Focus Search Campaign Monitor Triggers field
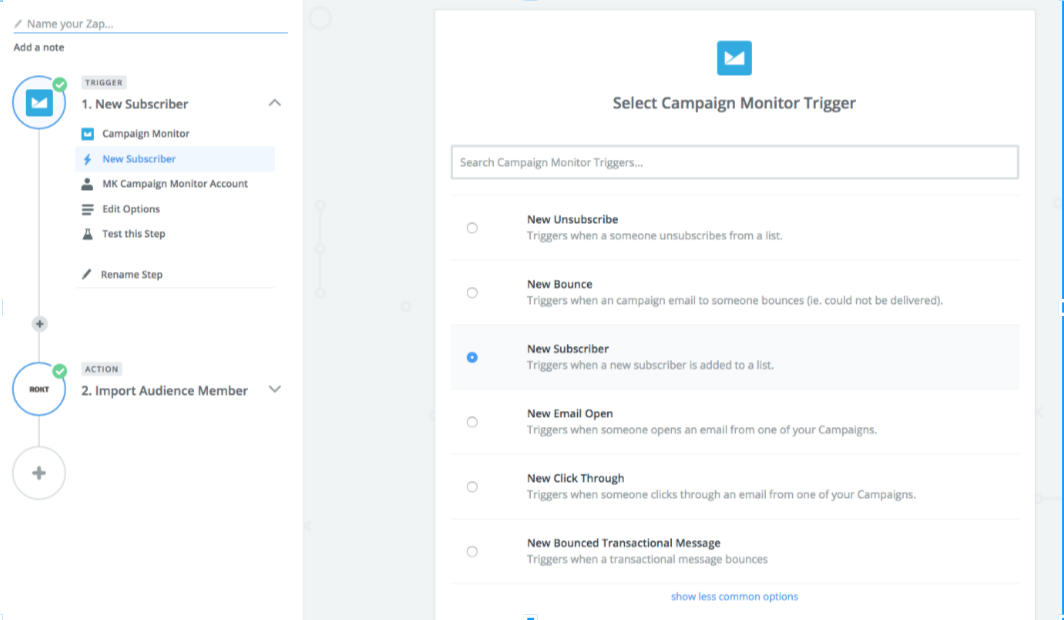The image size is (1064, 620). point(734,162)
